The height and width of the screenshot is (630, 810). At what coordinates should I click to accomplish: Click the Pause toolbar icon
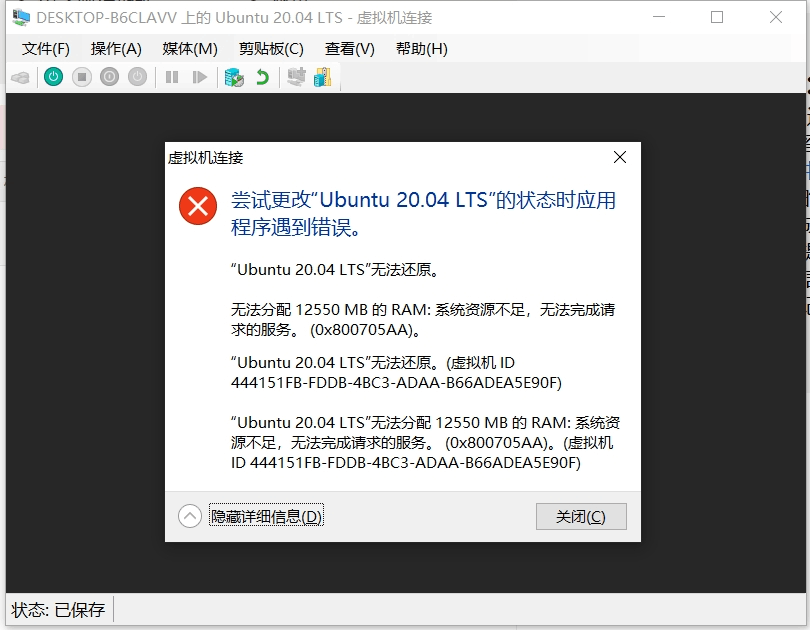click(x=172, y=77)
